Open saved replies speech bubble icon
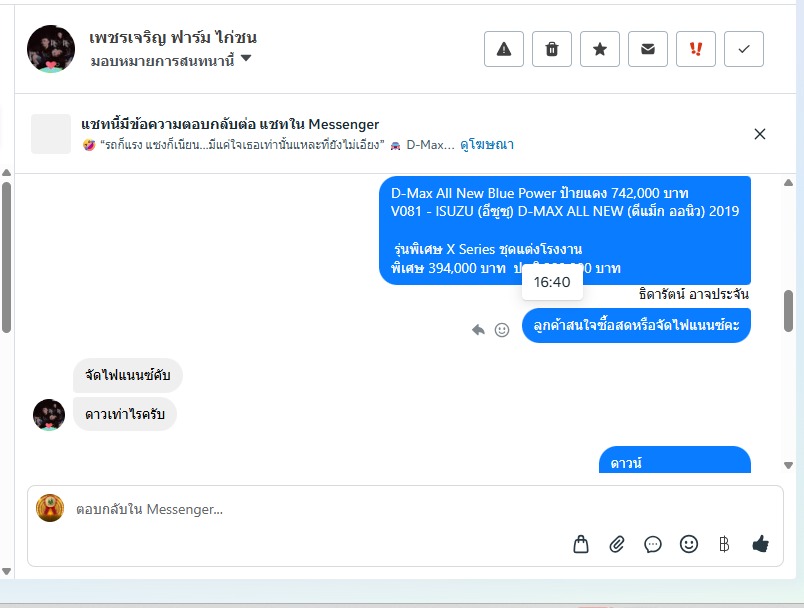Image resolution: width=804 pixels, height=608 pixels. [x=652, y=544]
